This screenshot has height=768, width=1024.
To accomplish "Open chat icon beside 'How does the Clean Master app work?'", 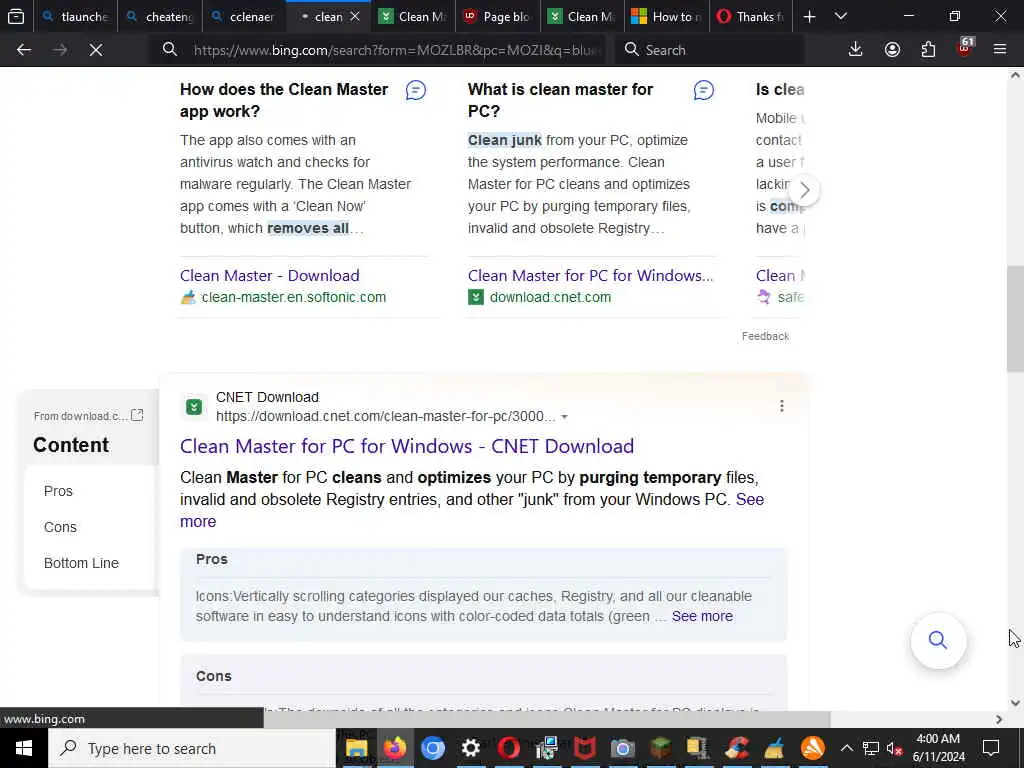I will (x=415, y=90).
